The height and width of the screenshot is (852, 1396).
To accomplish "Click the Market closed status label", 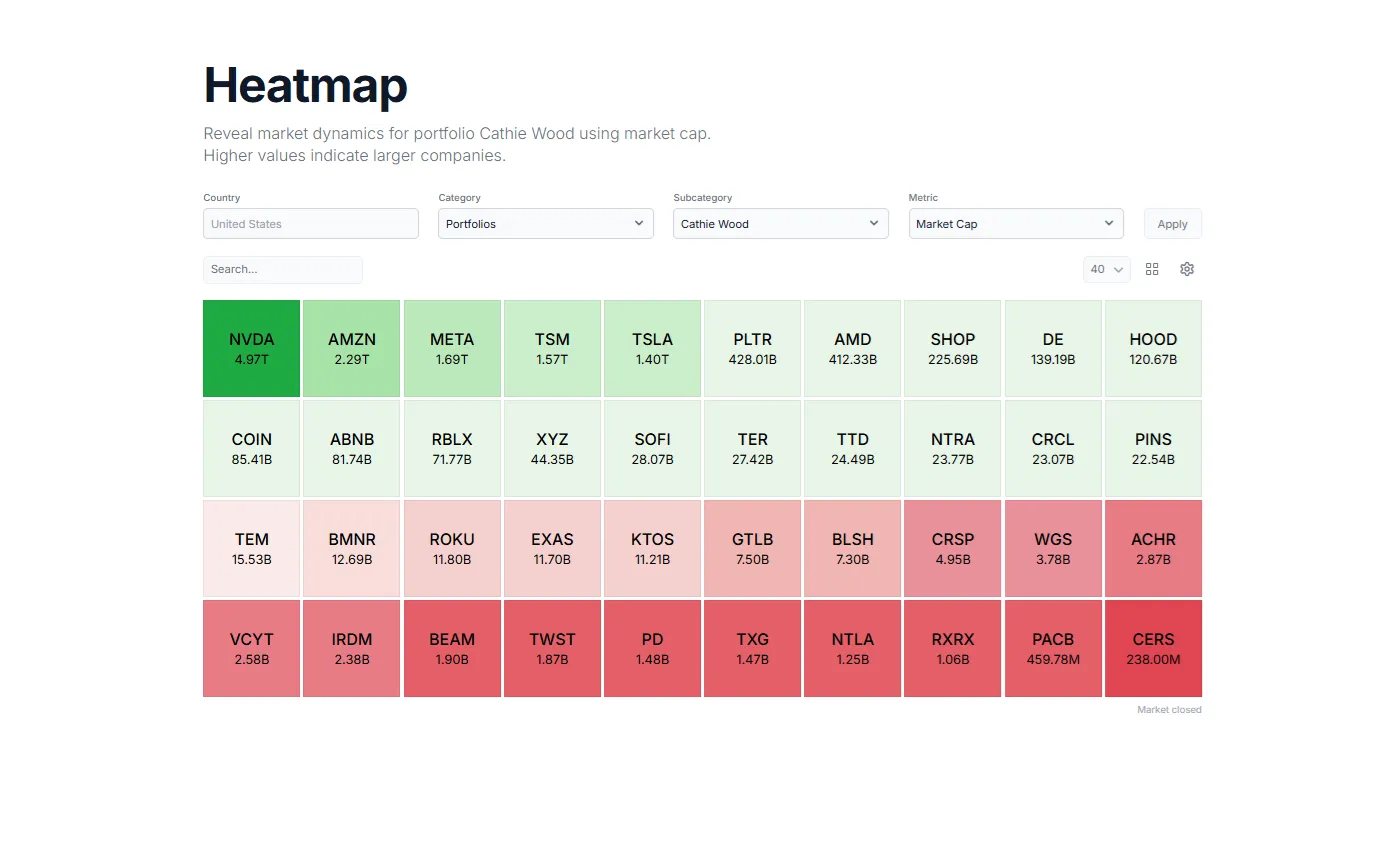I will [x=1169, y=709].
